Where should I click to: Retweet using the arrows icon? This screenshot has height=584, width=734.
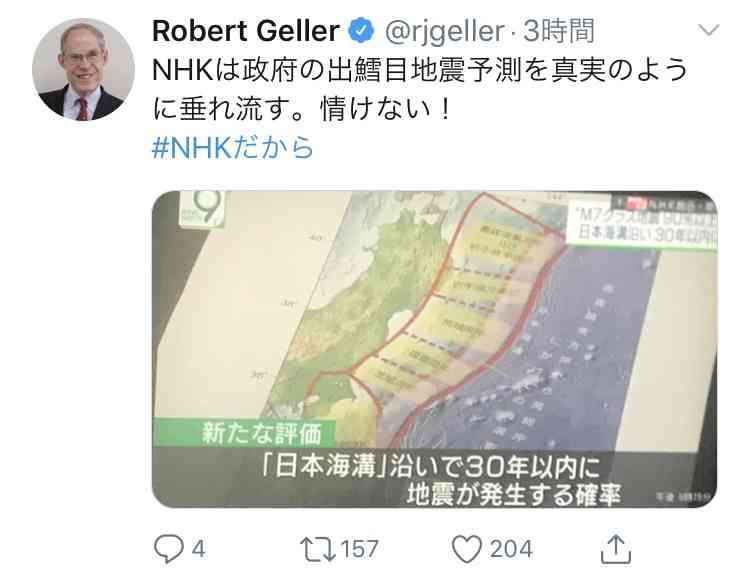click(318, 549)
